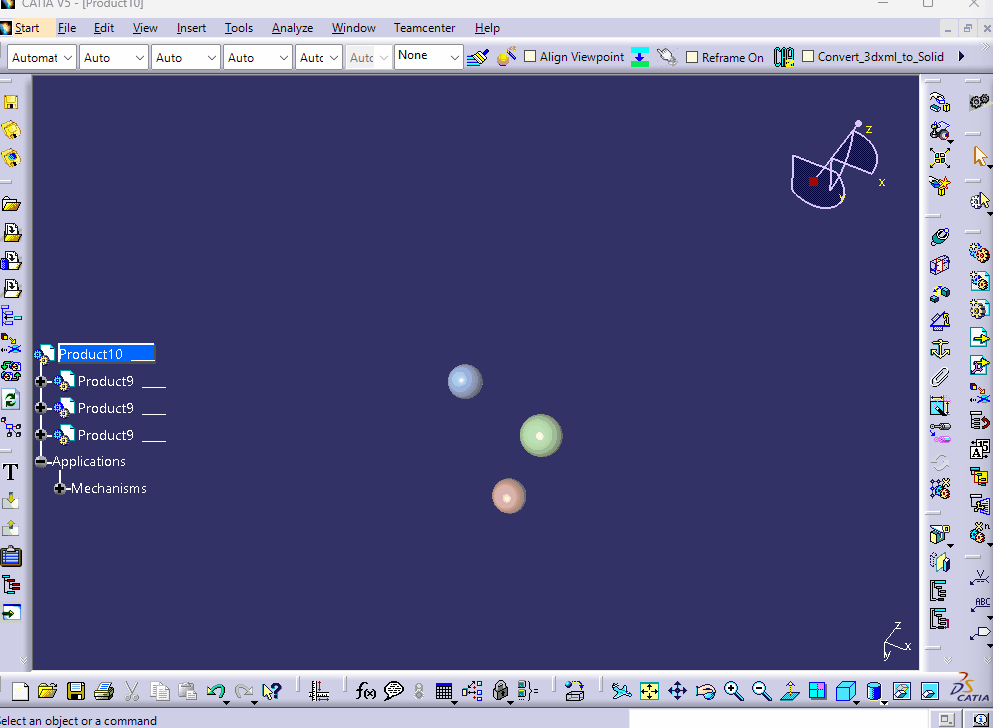Click the Shading cylinder view mode icon

(x=873, y=691)
